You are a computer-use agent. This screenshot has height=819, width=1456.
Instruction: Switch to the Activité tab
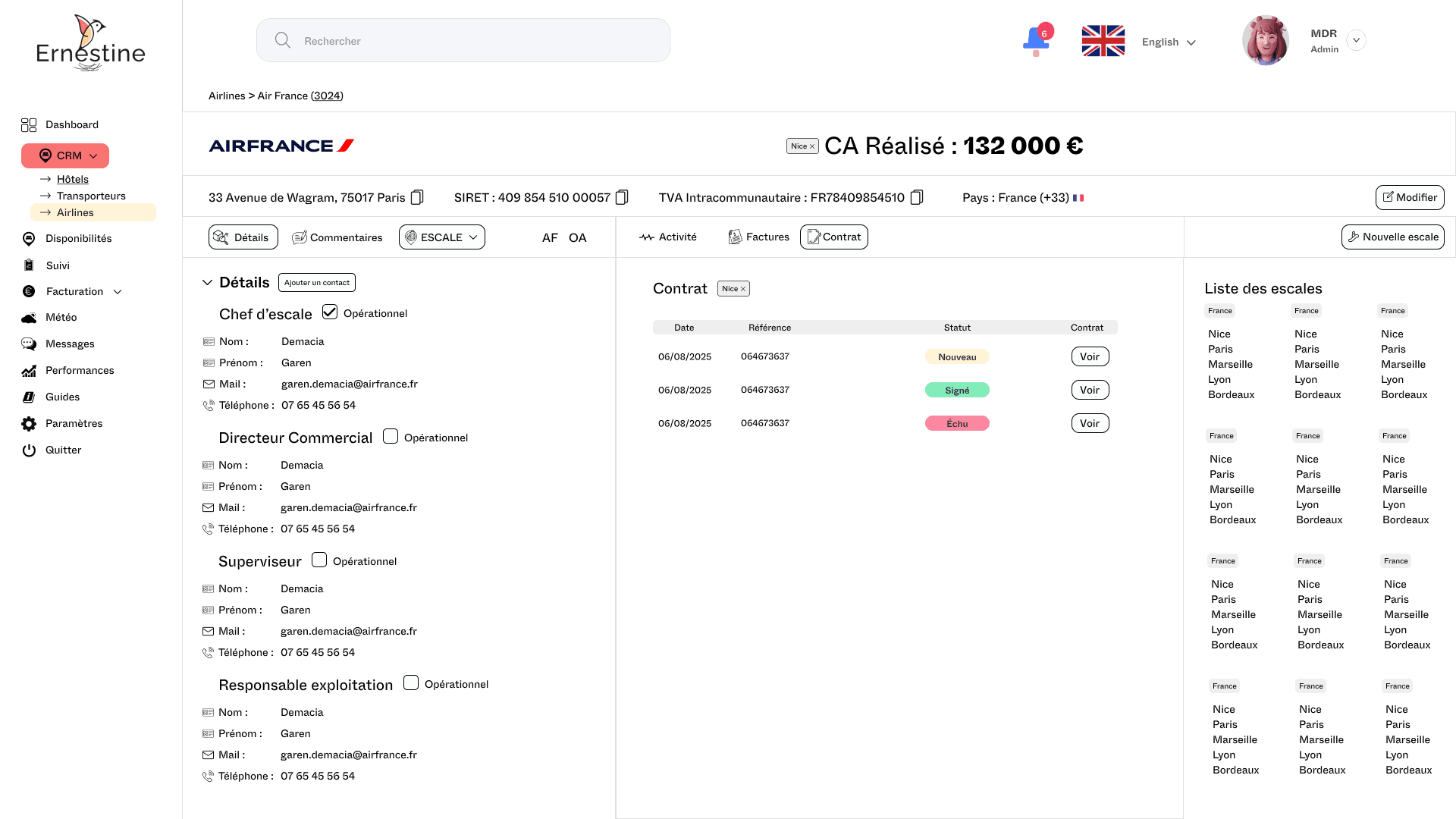click(668, 237)
